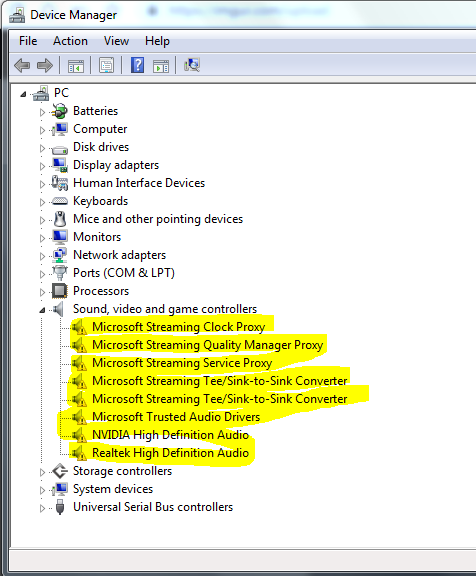
Task: Open the View menu
Action: 116,41
